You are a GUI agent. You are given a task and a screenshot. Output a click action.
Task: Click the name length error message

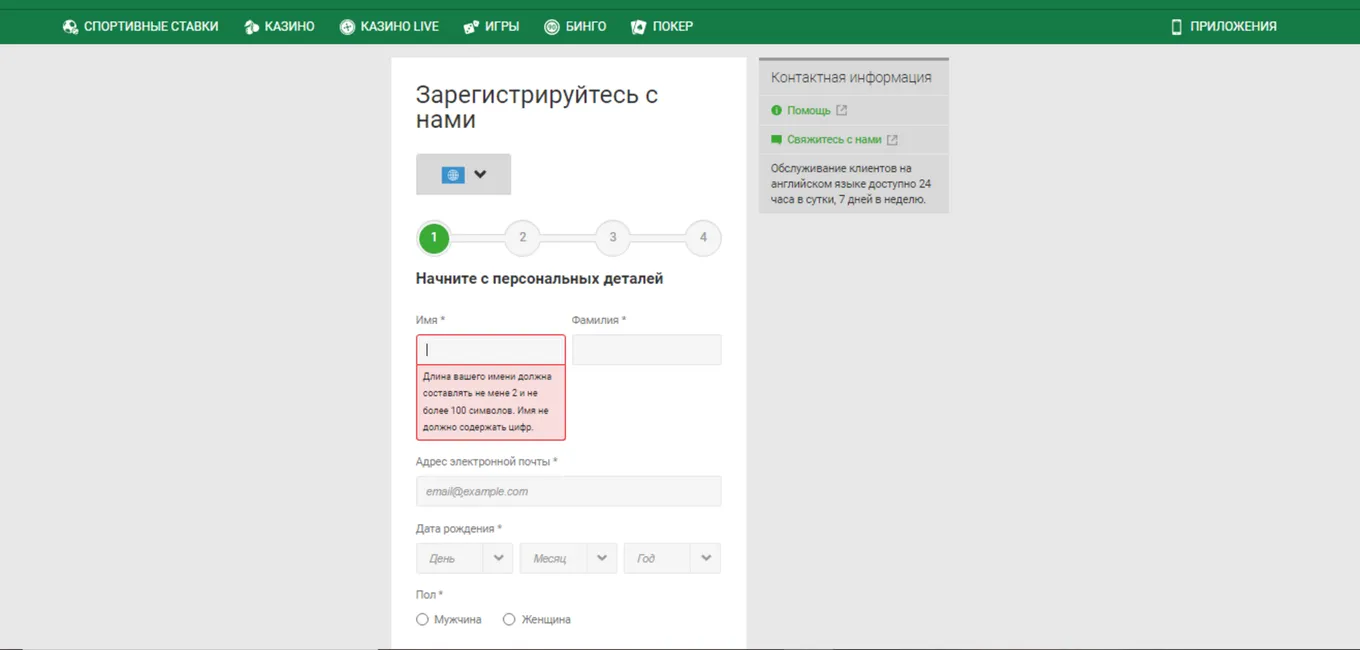tap(491, 402)
